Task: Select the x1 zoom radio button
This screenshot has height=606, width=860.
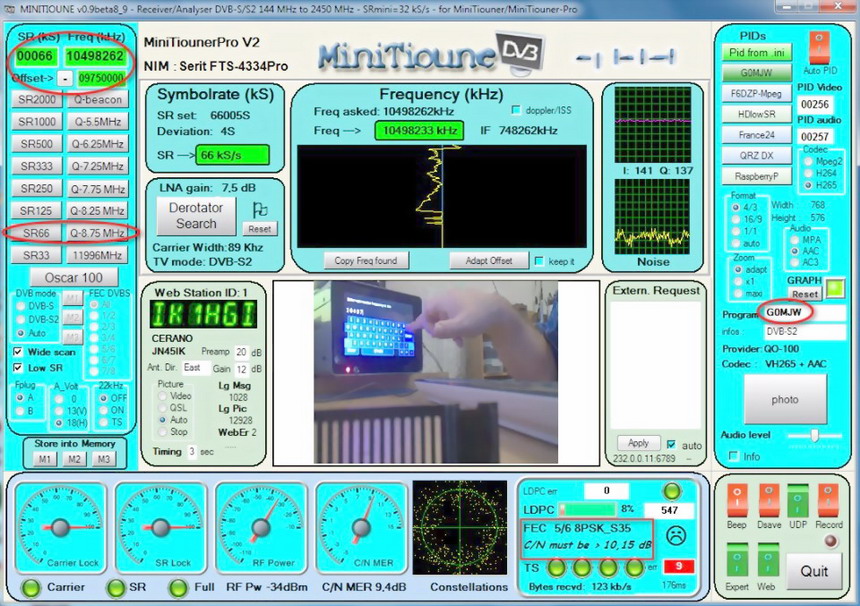Action: click(738, 281)
